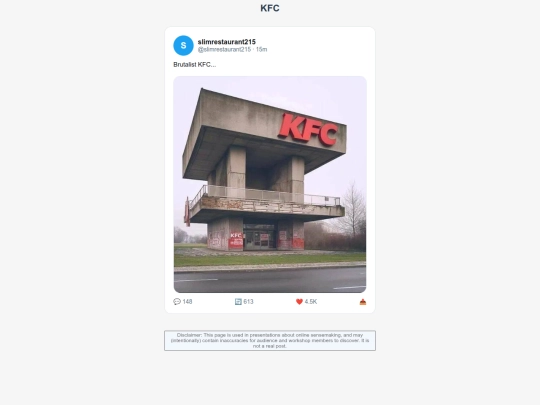This screenshot has height=405, width=540.
Task: Click the retweet arrows icon
Action: pyautogui.click(x=238, y=302)
